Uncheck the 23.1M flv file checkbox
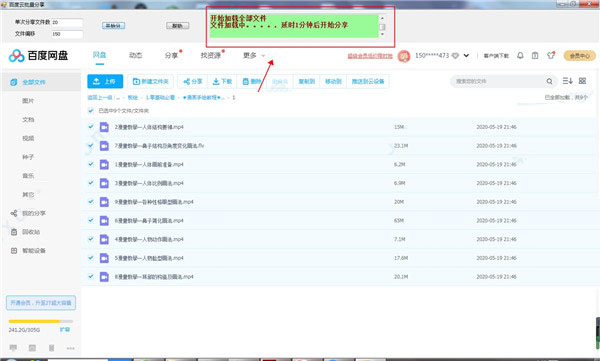600x361 pixels. click(91, 145)
